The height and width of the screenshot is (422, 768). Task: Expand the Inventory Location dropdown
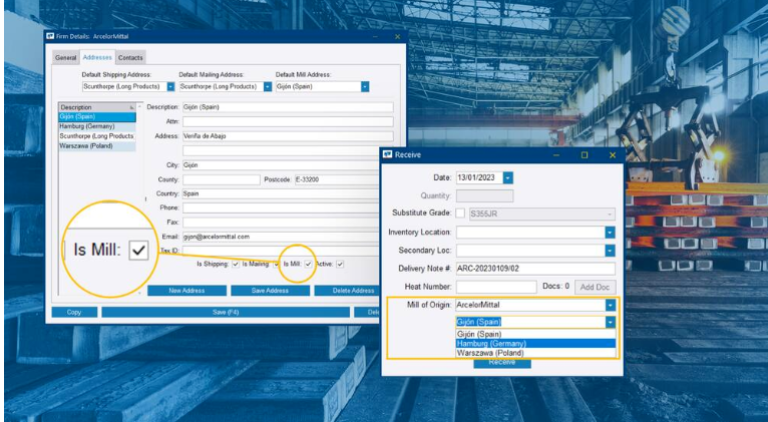point(610,232)
